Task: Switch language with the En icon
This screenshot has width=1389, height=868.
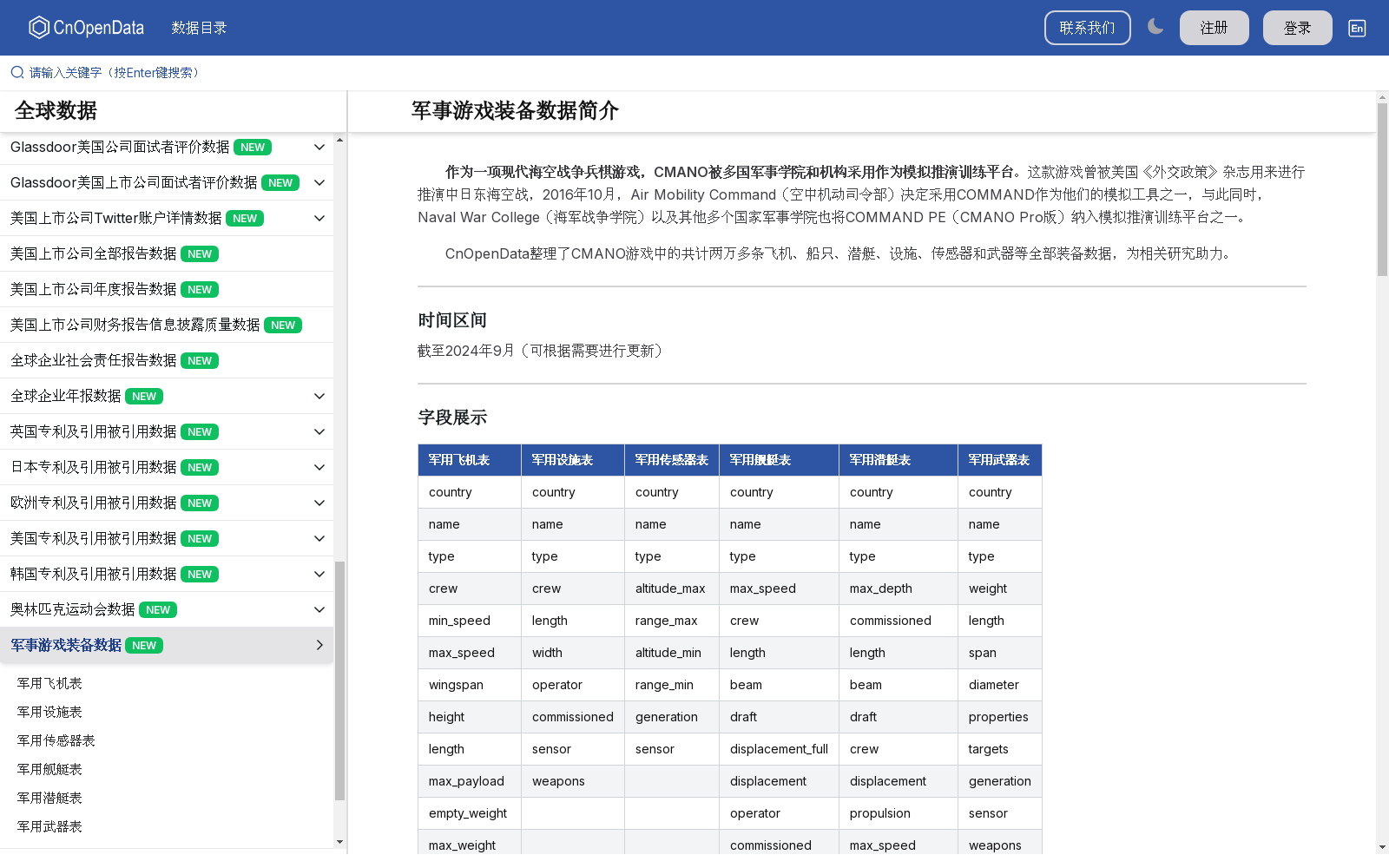Action: [x=1357, y=28]
